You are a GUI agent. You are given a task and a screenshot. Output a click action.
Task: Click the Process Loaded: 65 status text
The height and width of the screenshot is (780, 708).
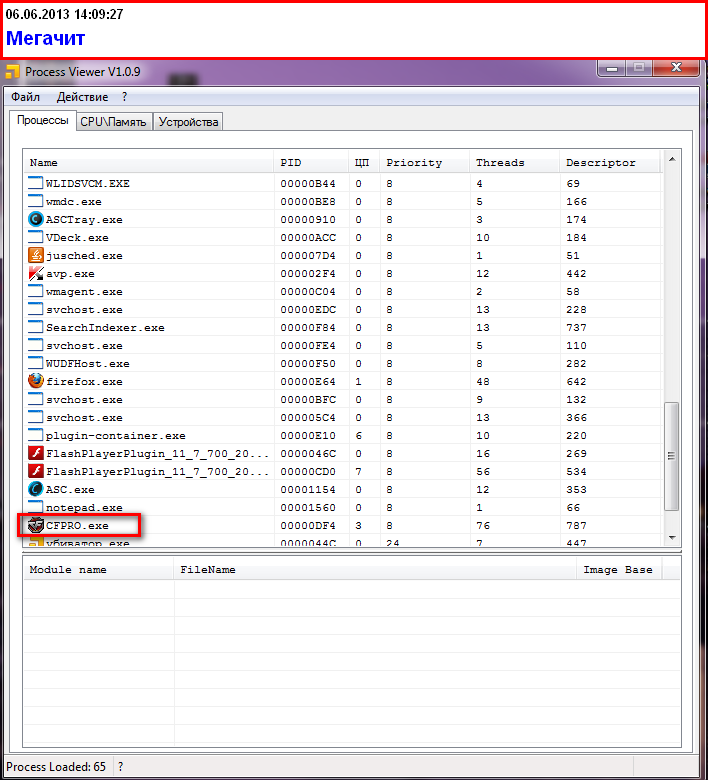click(x=56, y=767)
